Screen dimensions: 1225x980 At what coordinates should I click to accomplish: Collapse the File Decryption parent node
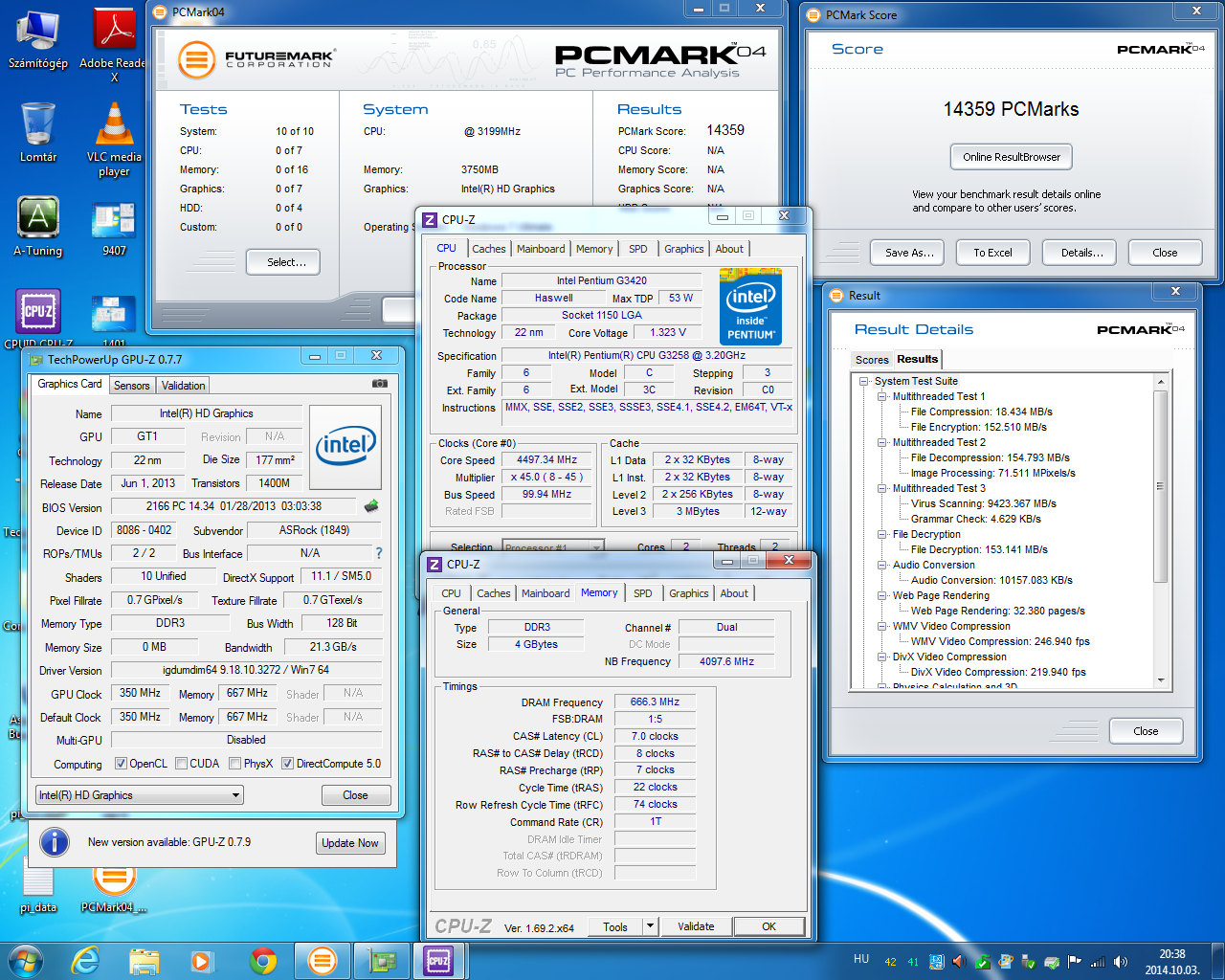click(x=881, y=534)
